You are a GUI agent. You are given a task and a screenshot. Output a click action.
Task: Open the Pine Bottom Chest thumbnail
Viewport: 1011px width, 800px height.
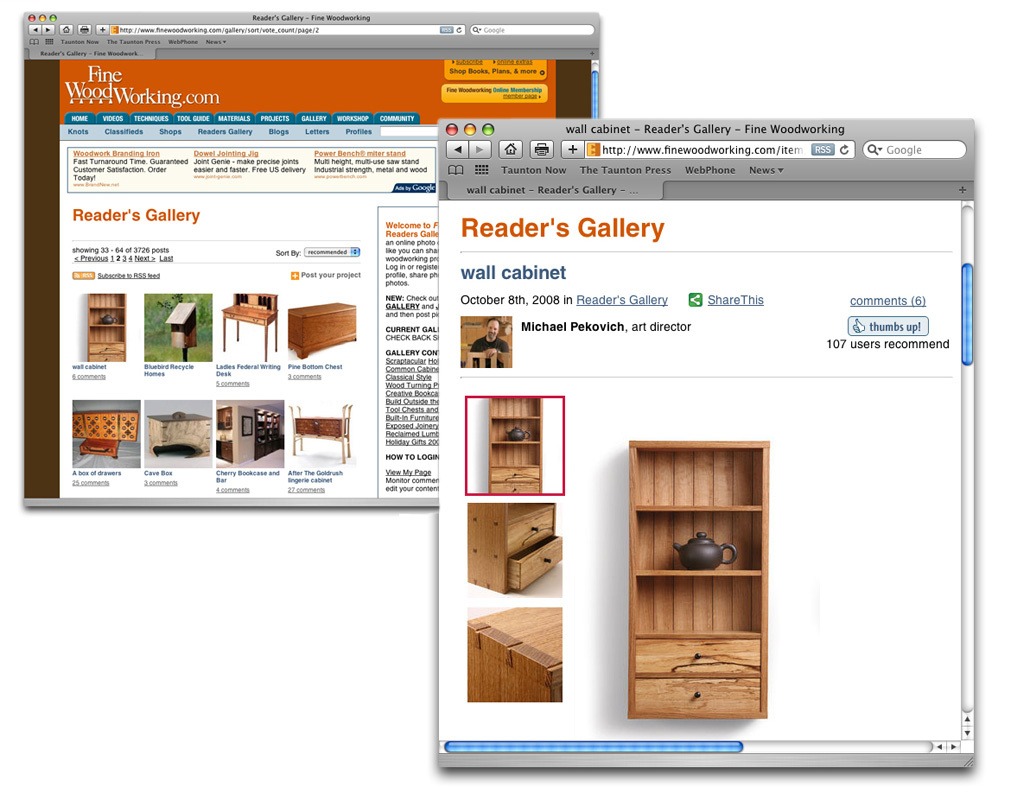coord(322,327)
